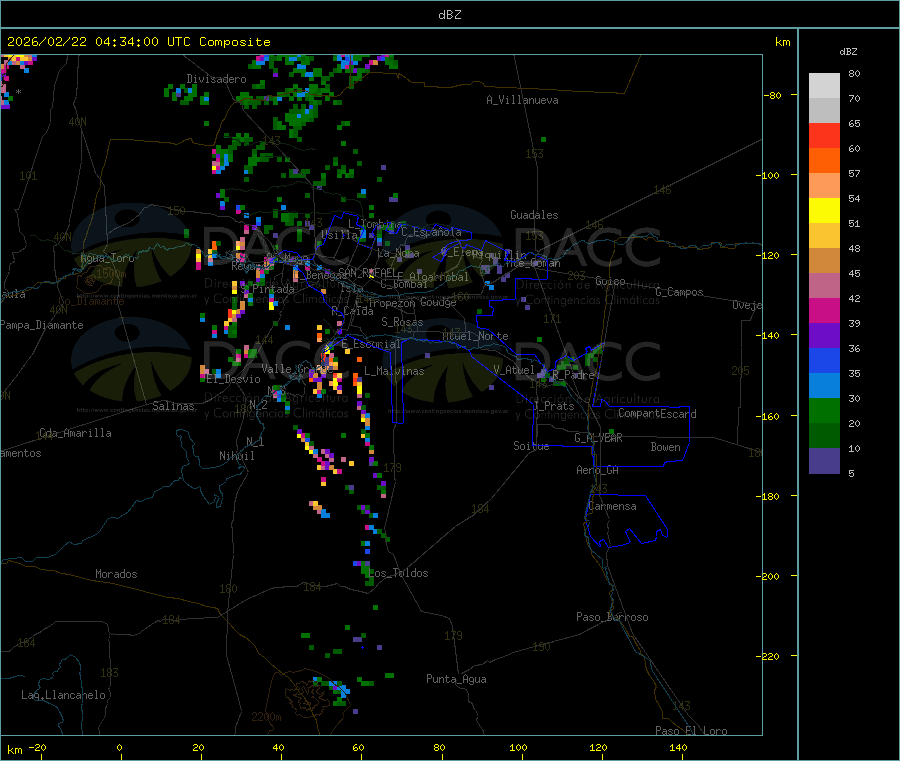Select the purple 36-39 dBZ legend swatch
900x761 pixels.
pyautogui.click(x=824, y=336)
